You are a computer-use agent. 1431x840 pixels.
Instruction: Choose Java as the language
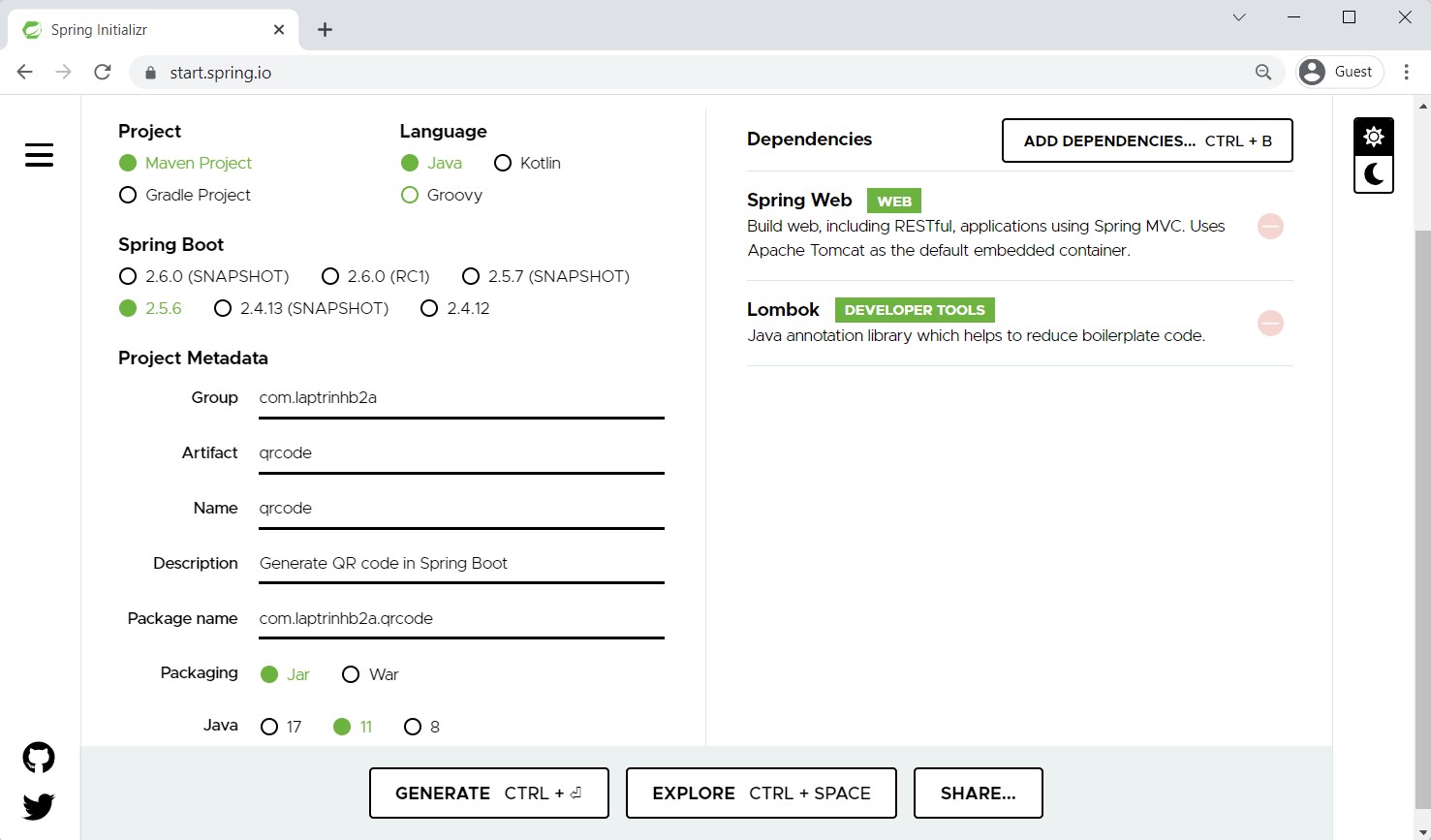(431, 163)
